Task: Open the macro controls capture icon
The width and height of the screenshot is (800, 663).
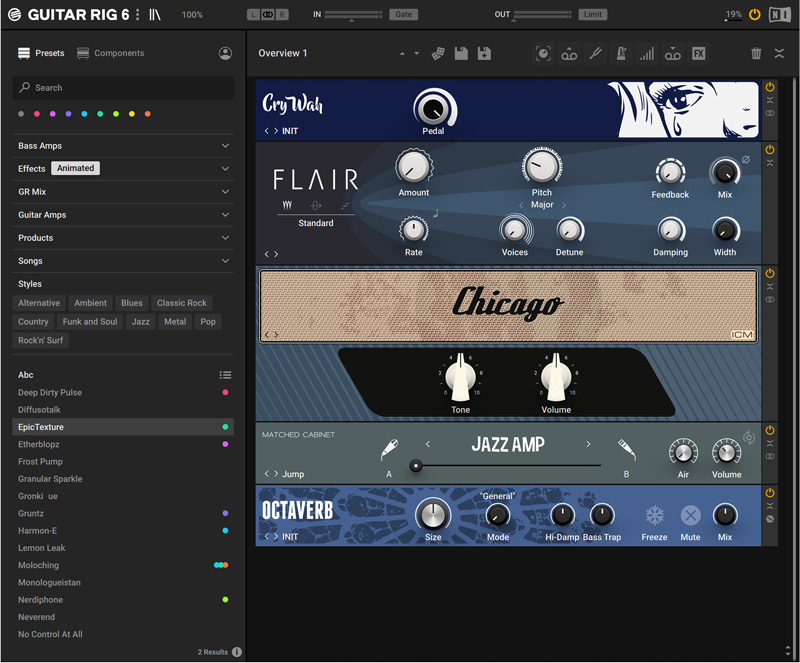Action: pyautogui.click(x=543, y=53)
